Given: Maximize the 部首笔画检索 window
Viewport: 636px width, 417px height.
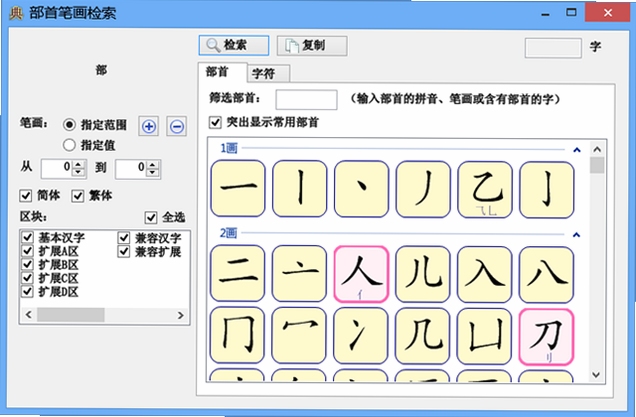Looking at the screenshot, I should point(571,13).
